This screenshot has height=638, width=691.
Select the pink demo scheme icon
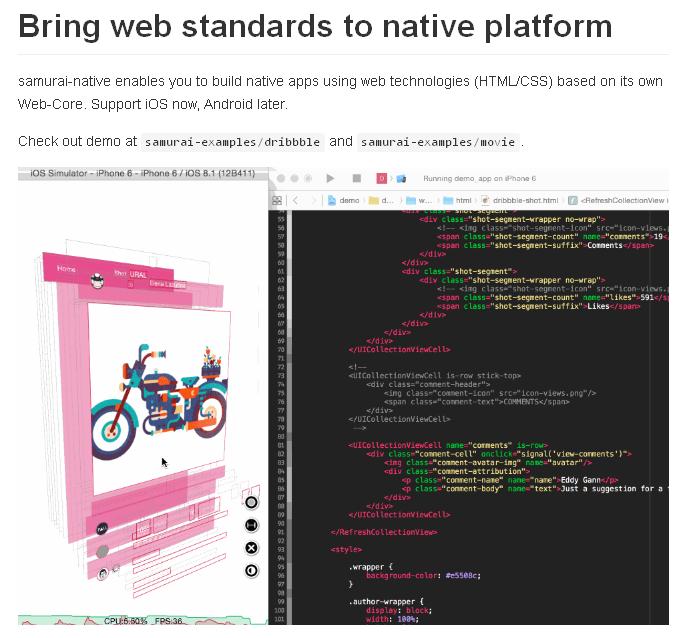tap(382, 178)
